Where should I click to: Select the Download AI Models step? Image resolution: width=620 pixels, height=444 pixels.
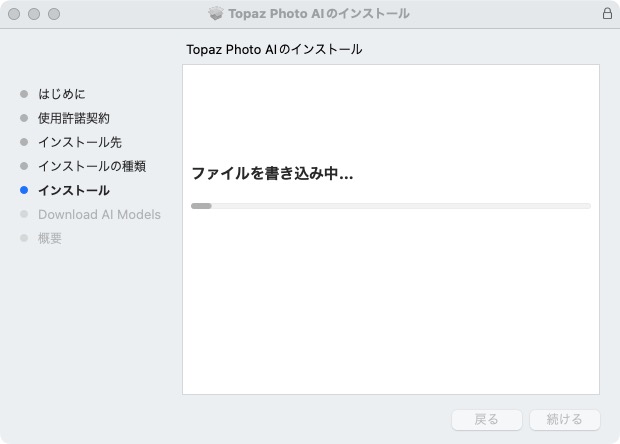pyautogui.click(x=99, y=214)
